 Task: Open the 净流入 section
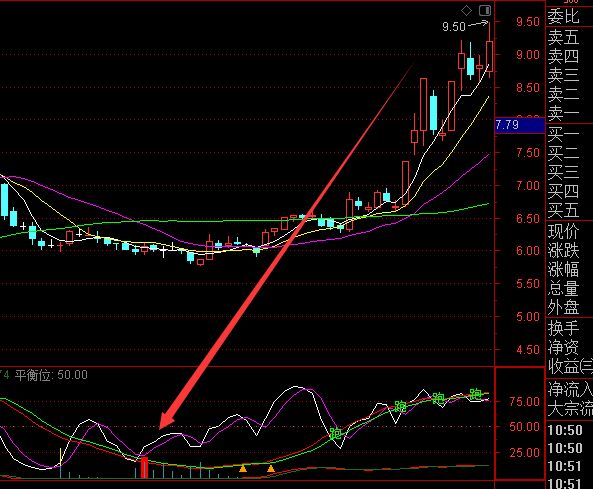point(570,389)
